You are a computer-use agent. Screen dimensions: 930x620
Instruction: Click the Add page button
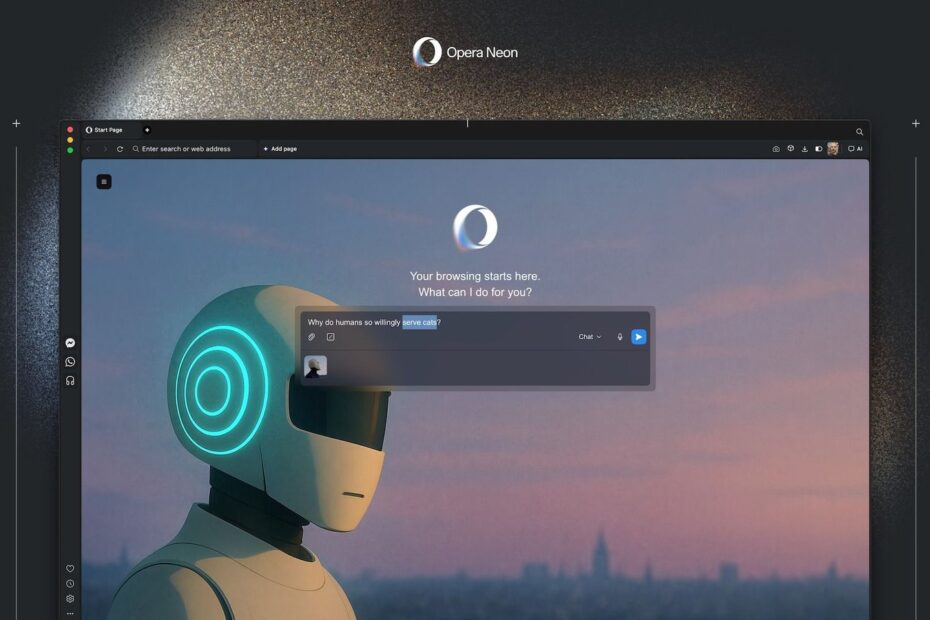tap(279, 148)
